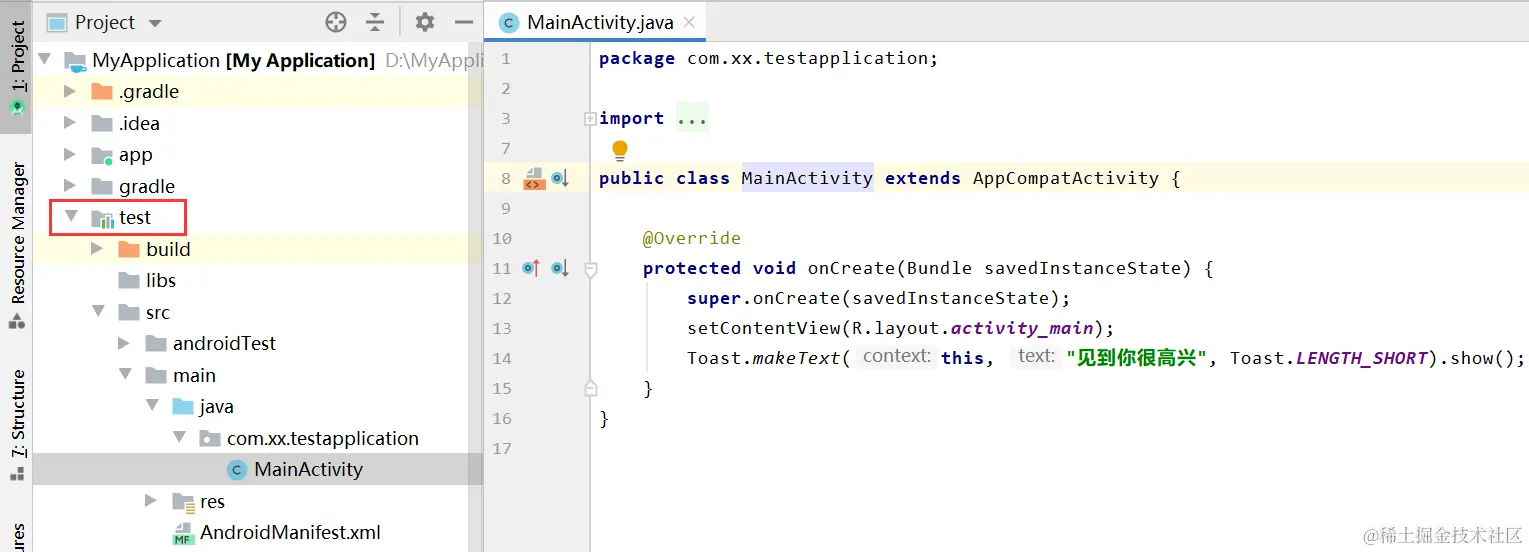Image resolution: width=1529 pixels, height=552 pixels.
Task: Click the Structure side tab icon
Action: click(x=17, y=472)
